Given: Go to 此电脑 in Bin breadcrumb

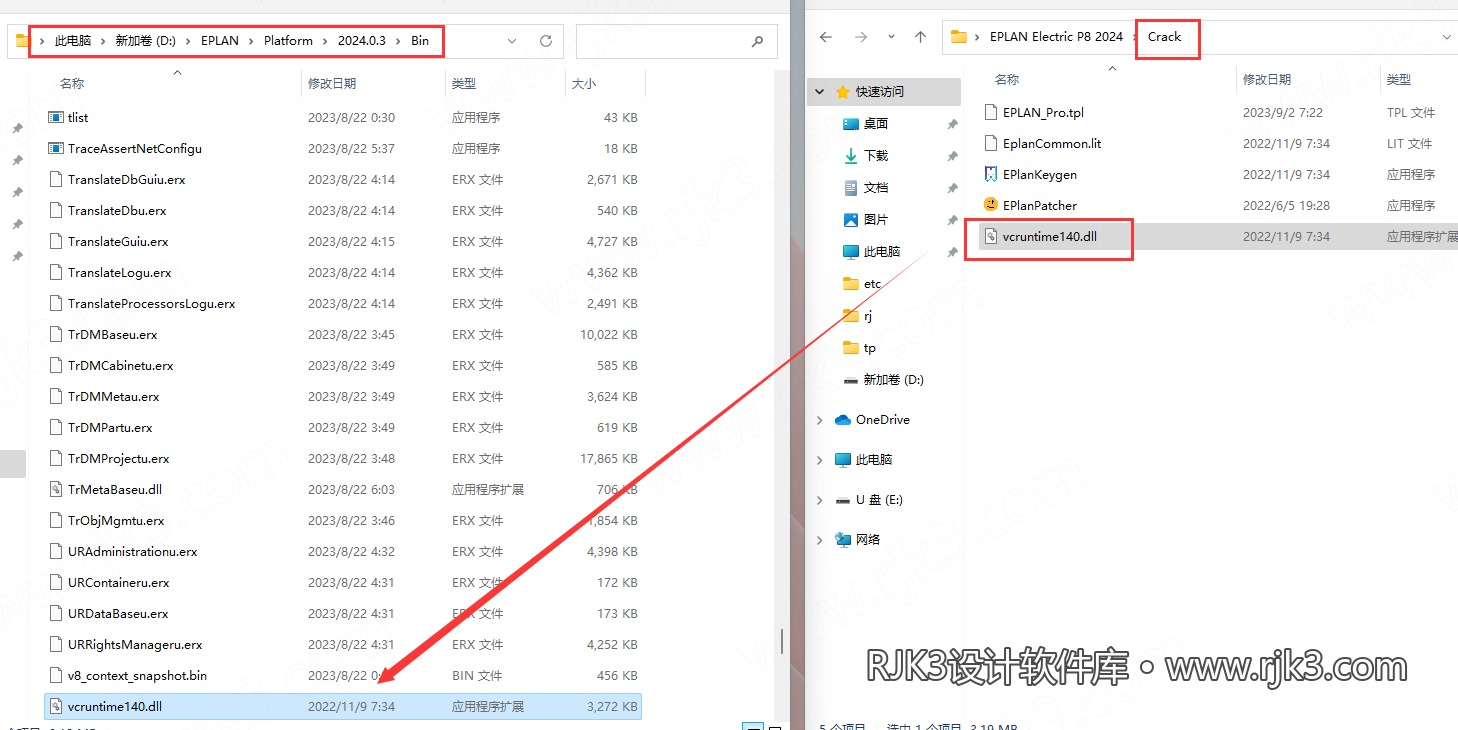Looking at the screenshot, I should tap(73, 41).
